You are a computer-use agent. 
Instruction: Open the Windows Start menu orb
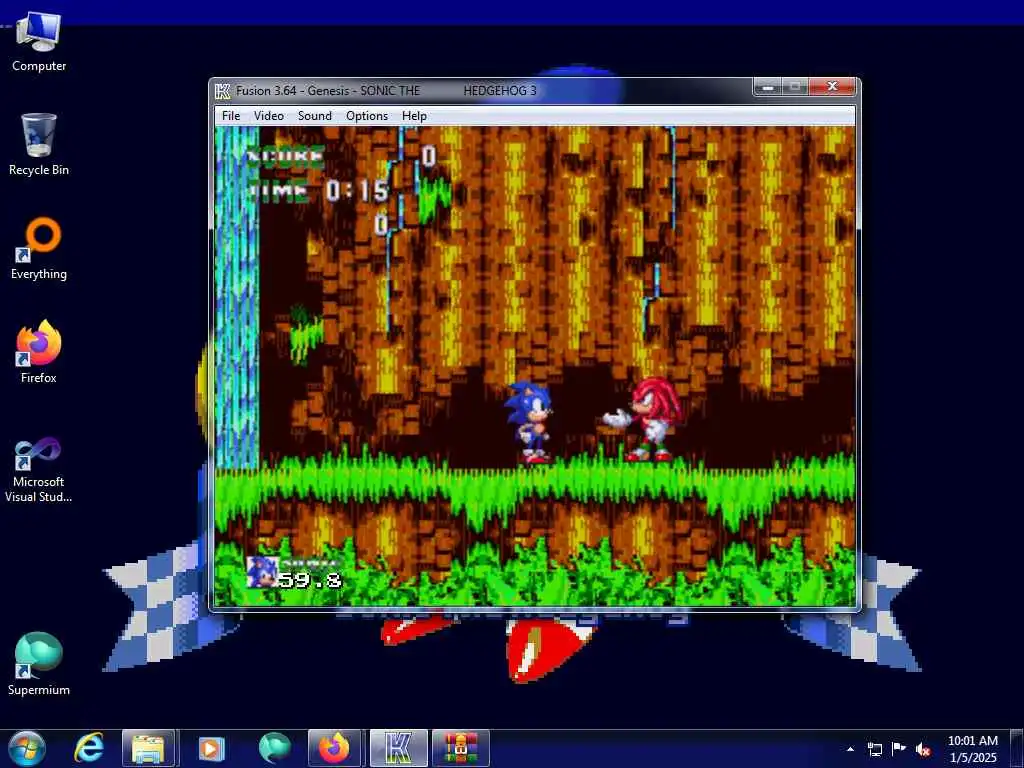(x=26, y=748)
